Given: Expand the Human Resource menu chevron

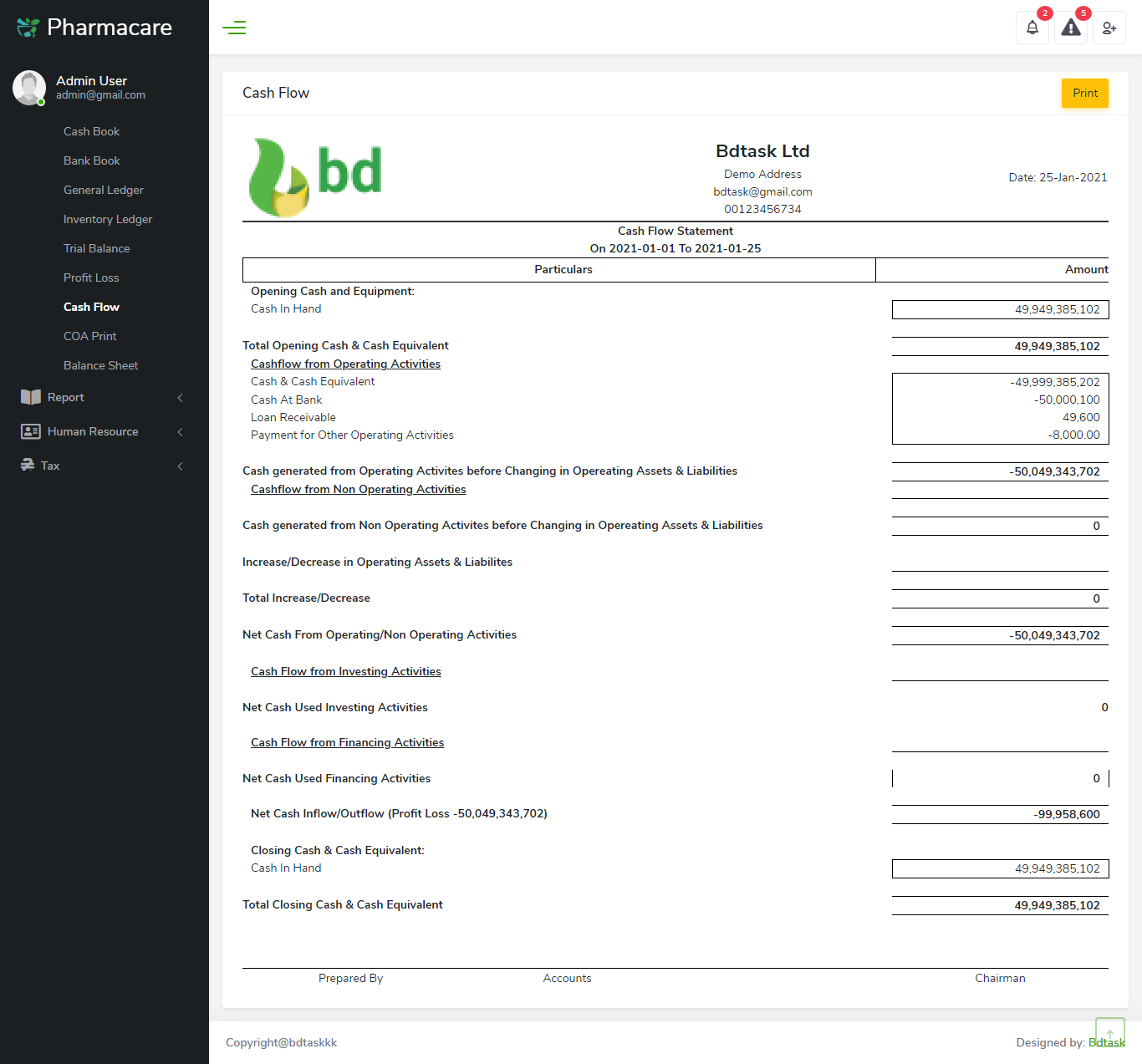Looking at the screenshot, I should tap(181, 432).
